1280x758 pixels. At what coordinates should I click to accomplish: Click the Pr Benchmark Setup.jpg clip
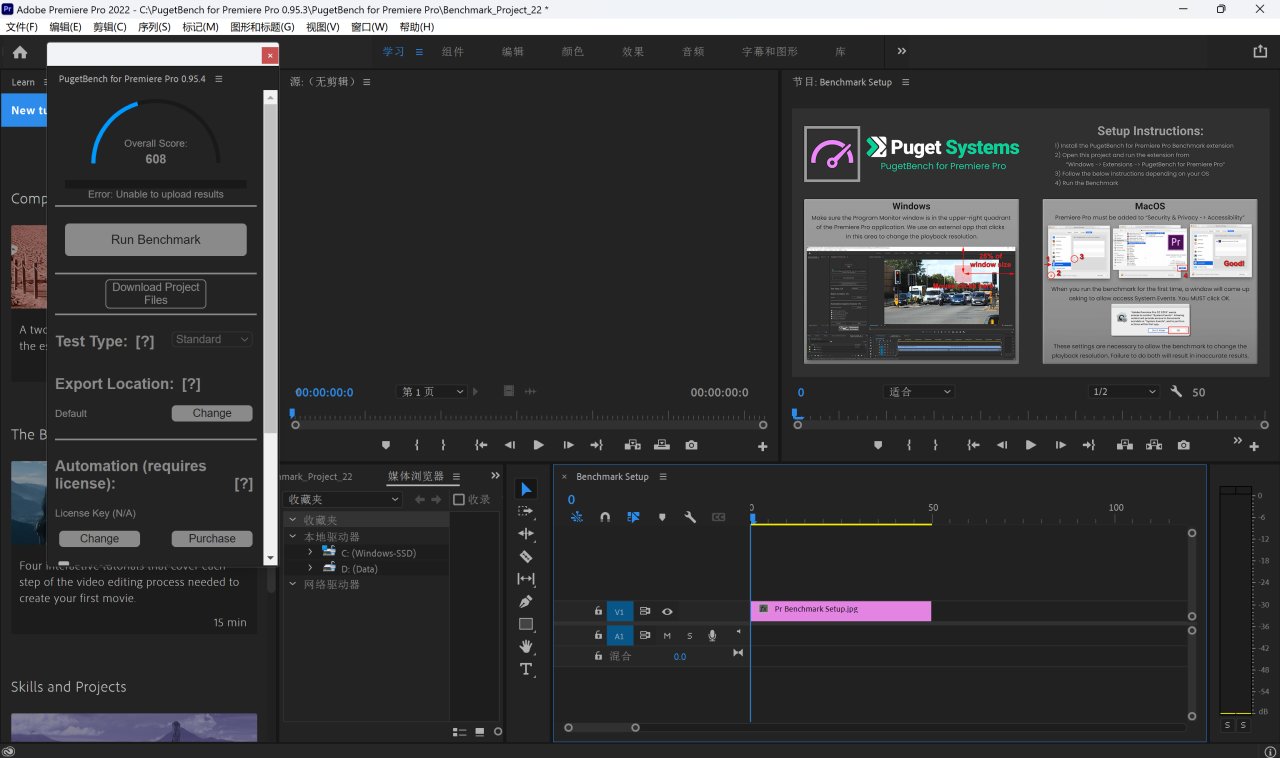click(x=840, y=609)
